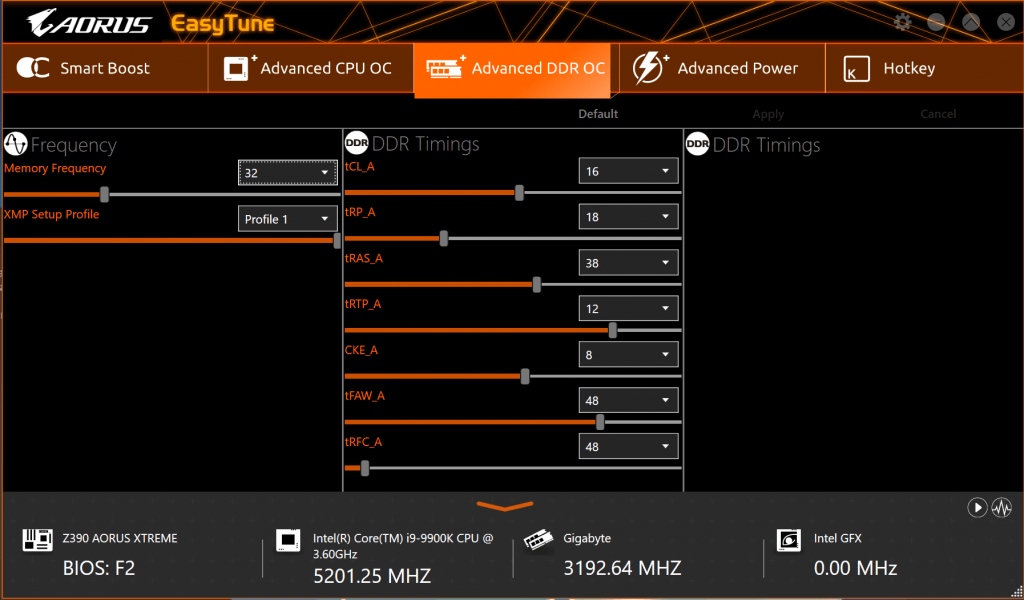This screenshot has width=1024, height=600.
Task: Click the Apply button
Action: 768,114
